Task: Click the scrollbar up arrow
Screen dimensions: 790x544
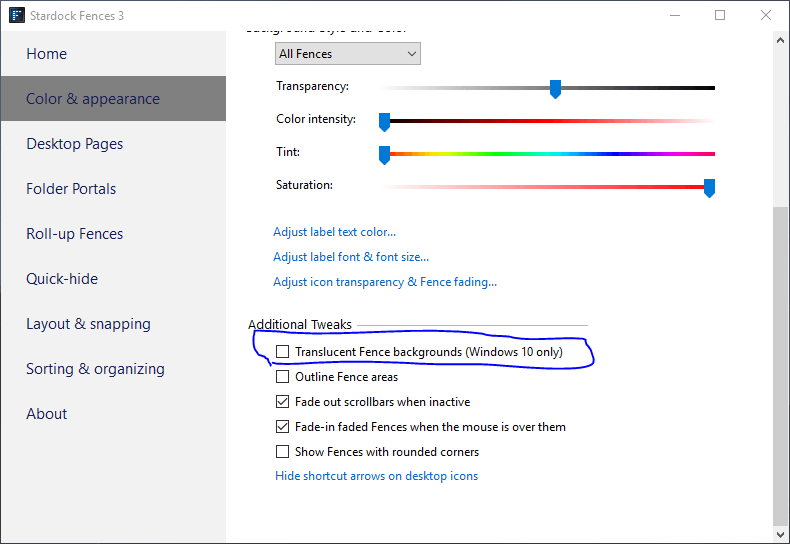Action: [780, 40]
